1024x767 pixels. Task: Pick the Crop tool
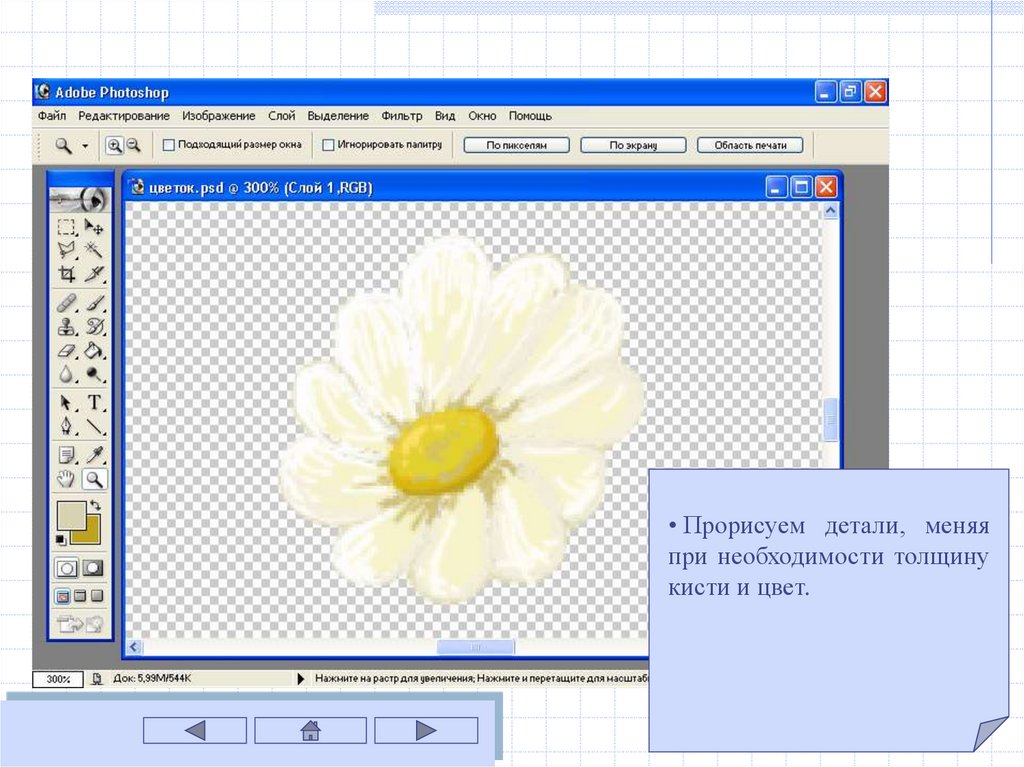point(67,274)
